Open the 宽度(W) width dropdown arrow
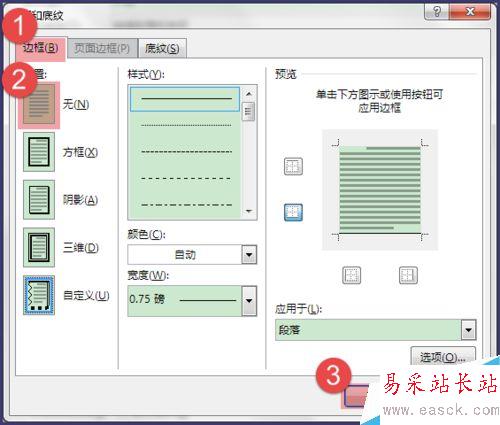The width and height of the screenshot is (500, 425). tap(249, 300)
